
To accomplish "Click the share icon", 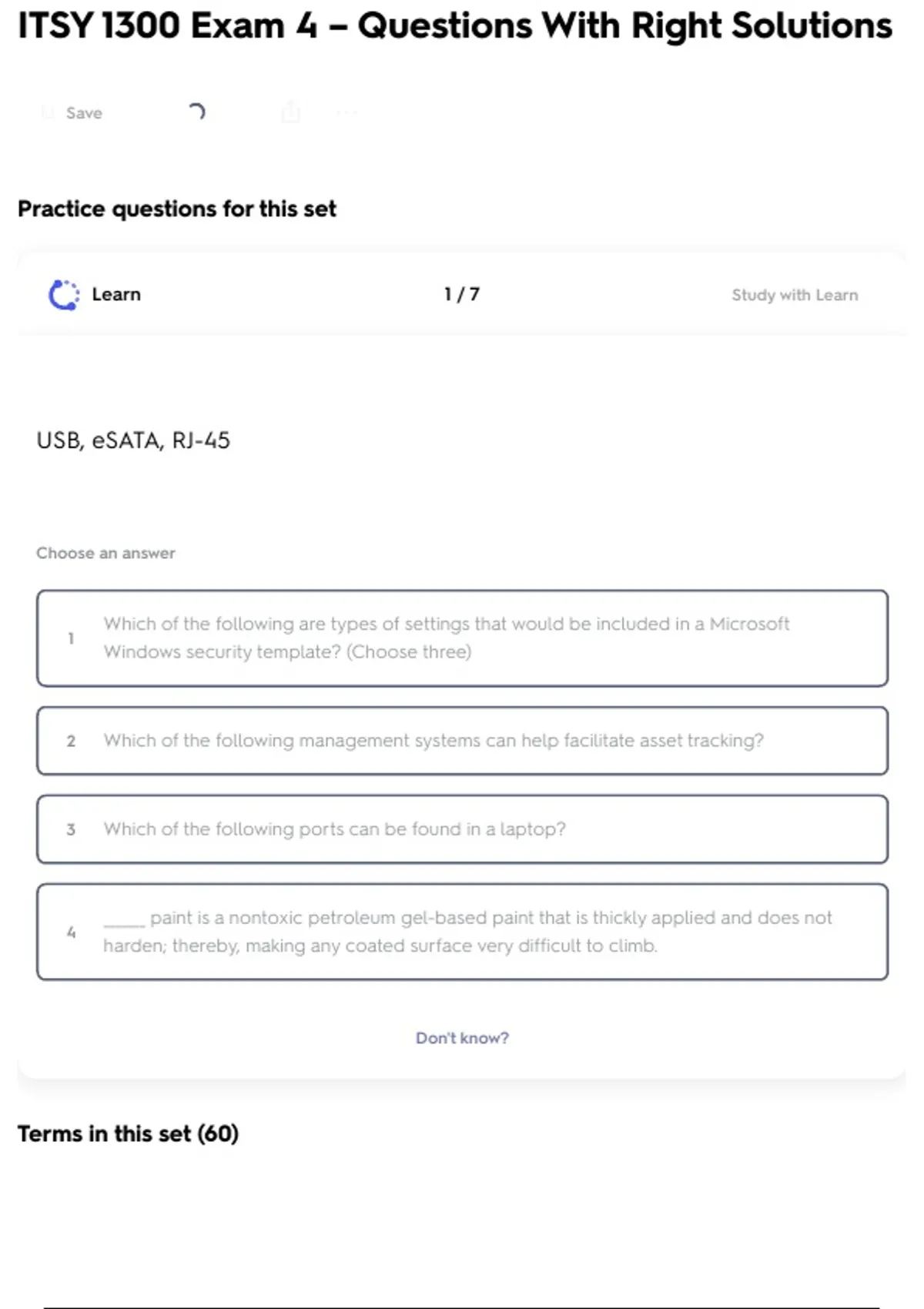I will pos(291,112).
